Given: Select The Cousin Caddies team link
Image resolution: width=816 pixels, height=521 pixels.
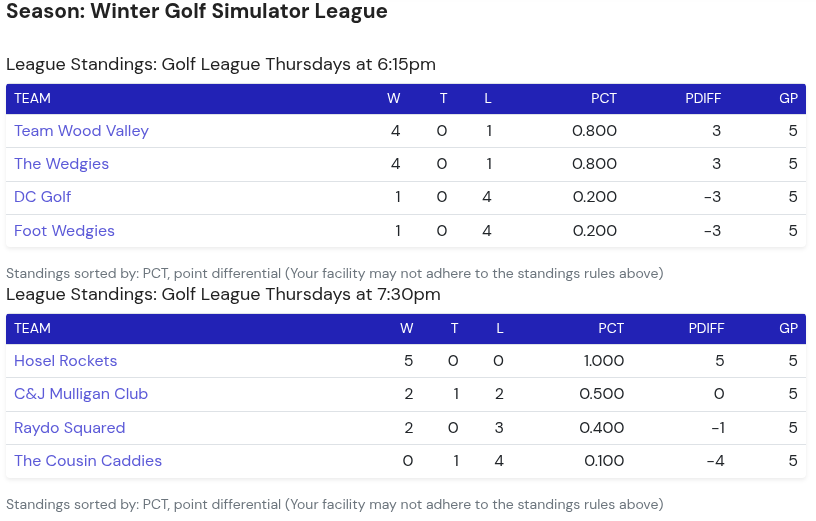Looking at the screenshot, I should tap(88, 461).
